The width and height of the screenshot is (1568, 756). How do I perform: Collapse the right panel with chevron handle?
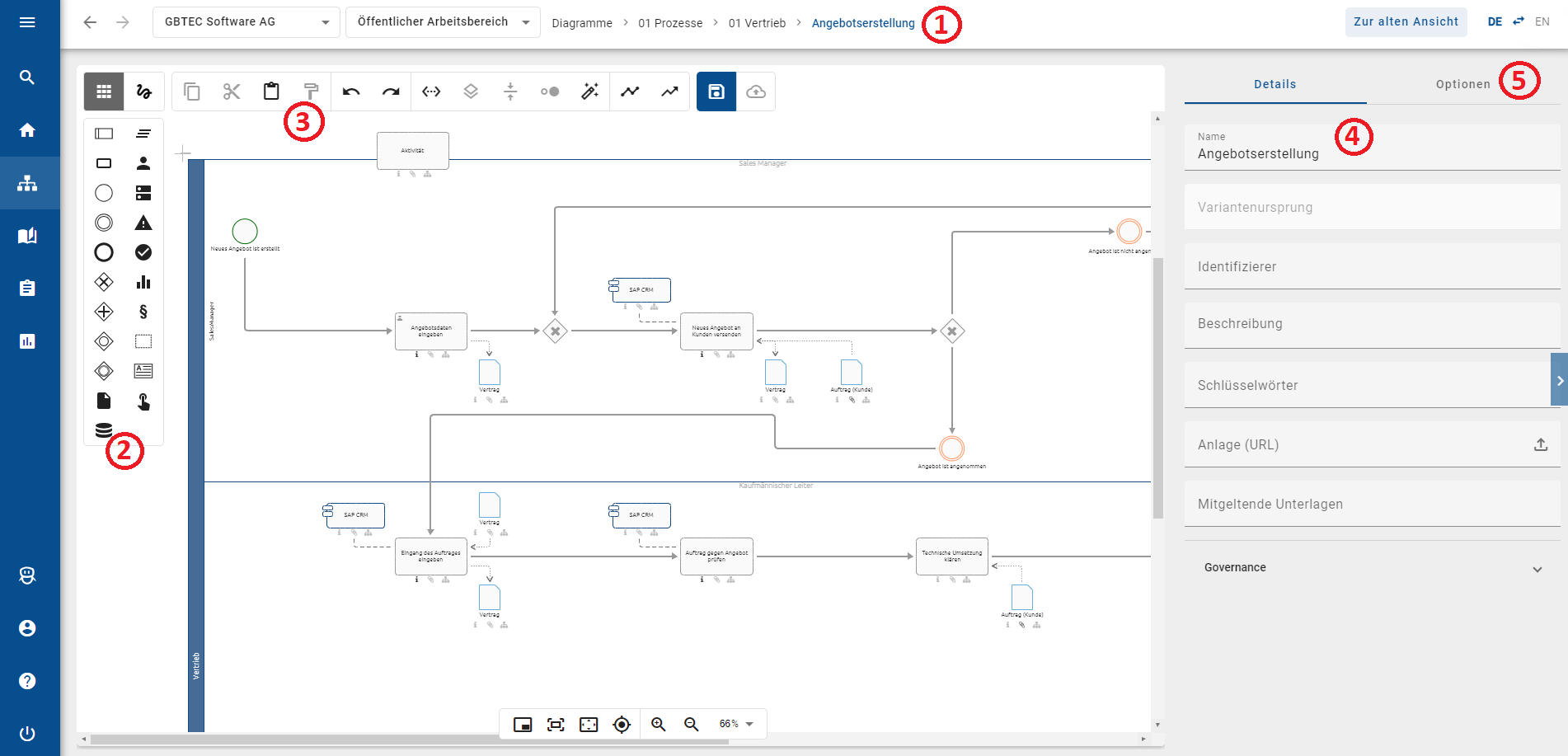[1559, 380]
